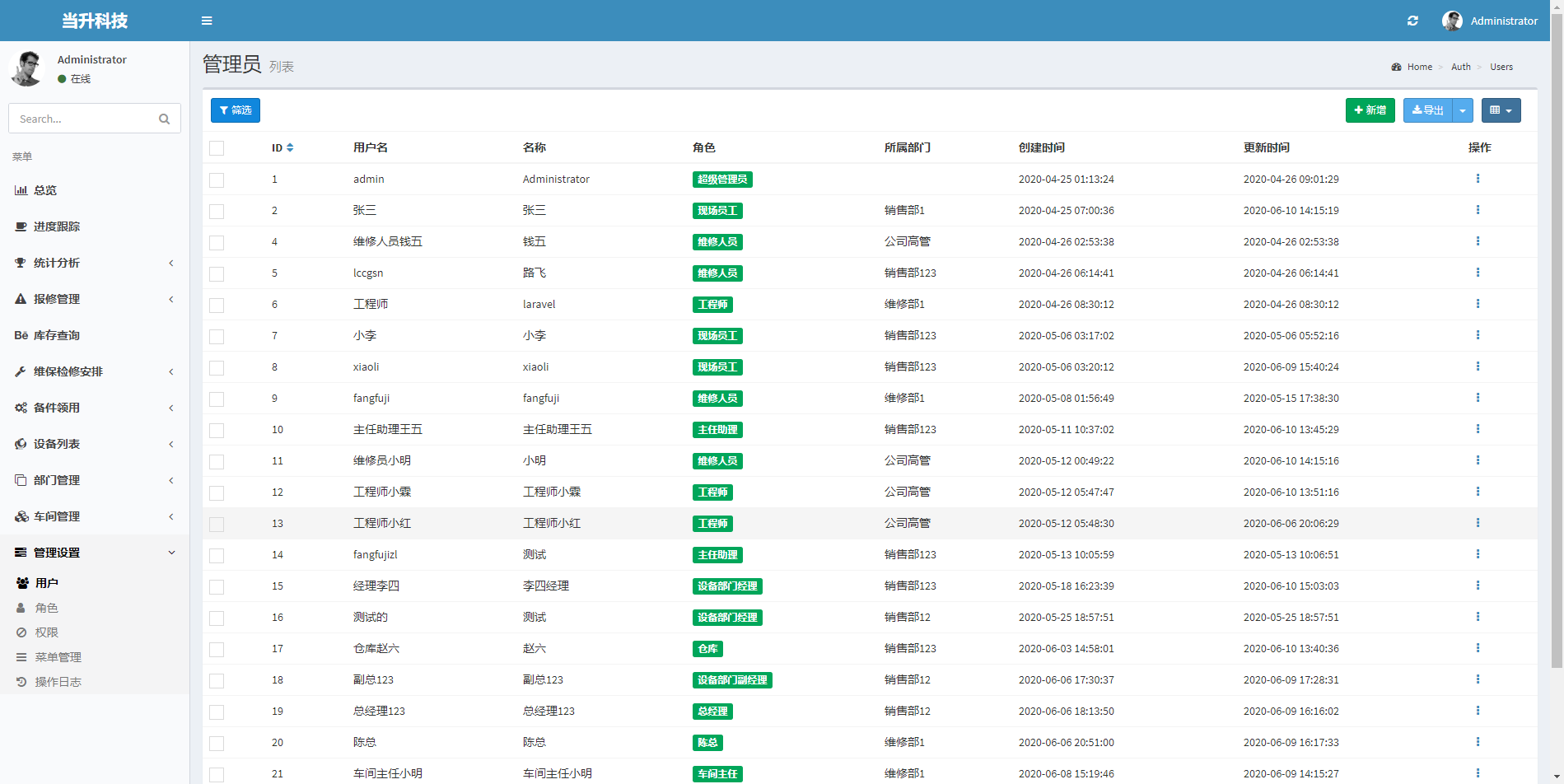Click the 筛选 filter button
The width and height of the screenshot is (1564, 784).
[x=236, y=110]
